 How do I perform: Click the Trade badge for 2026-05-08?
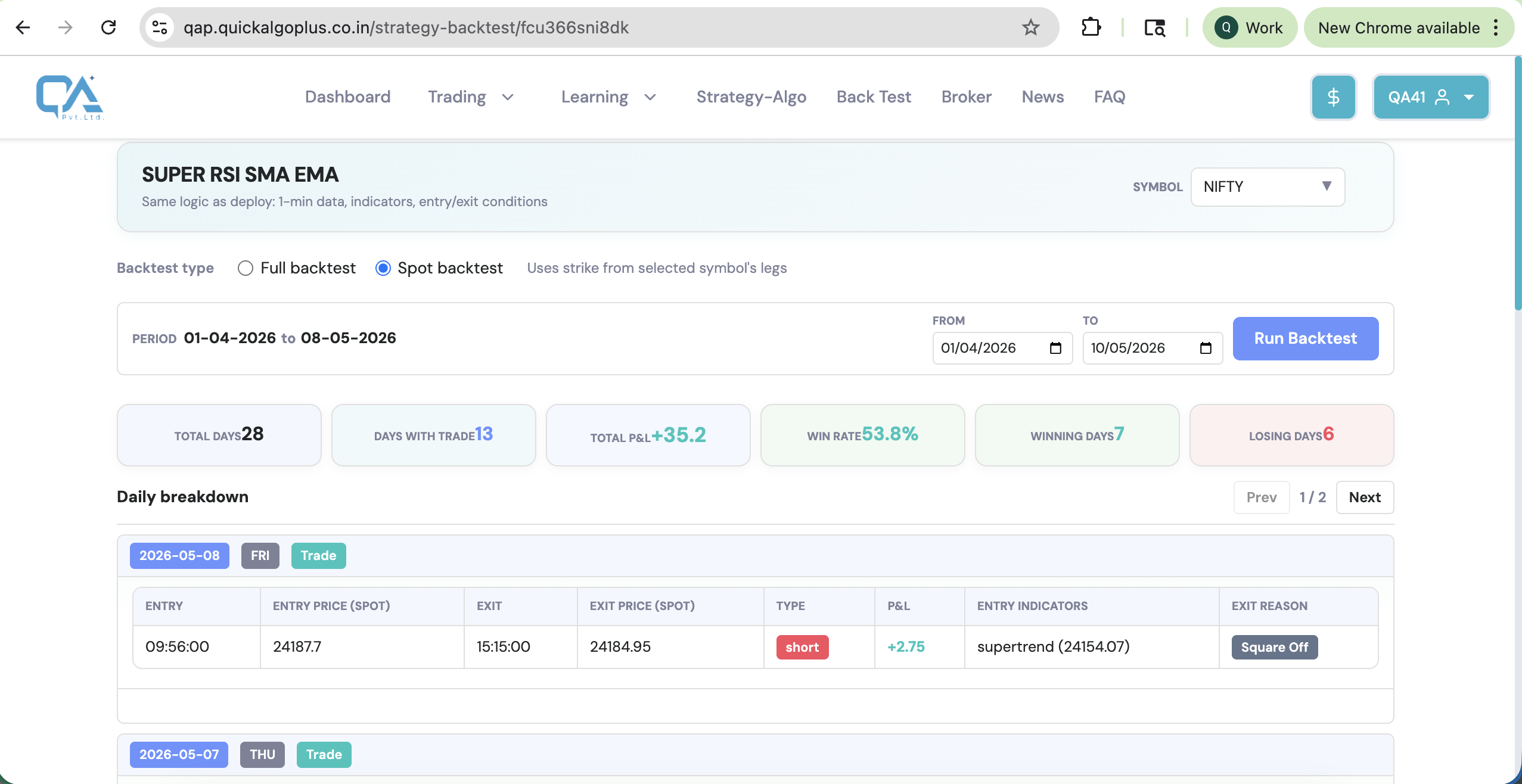click(x=318, y=556)
